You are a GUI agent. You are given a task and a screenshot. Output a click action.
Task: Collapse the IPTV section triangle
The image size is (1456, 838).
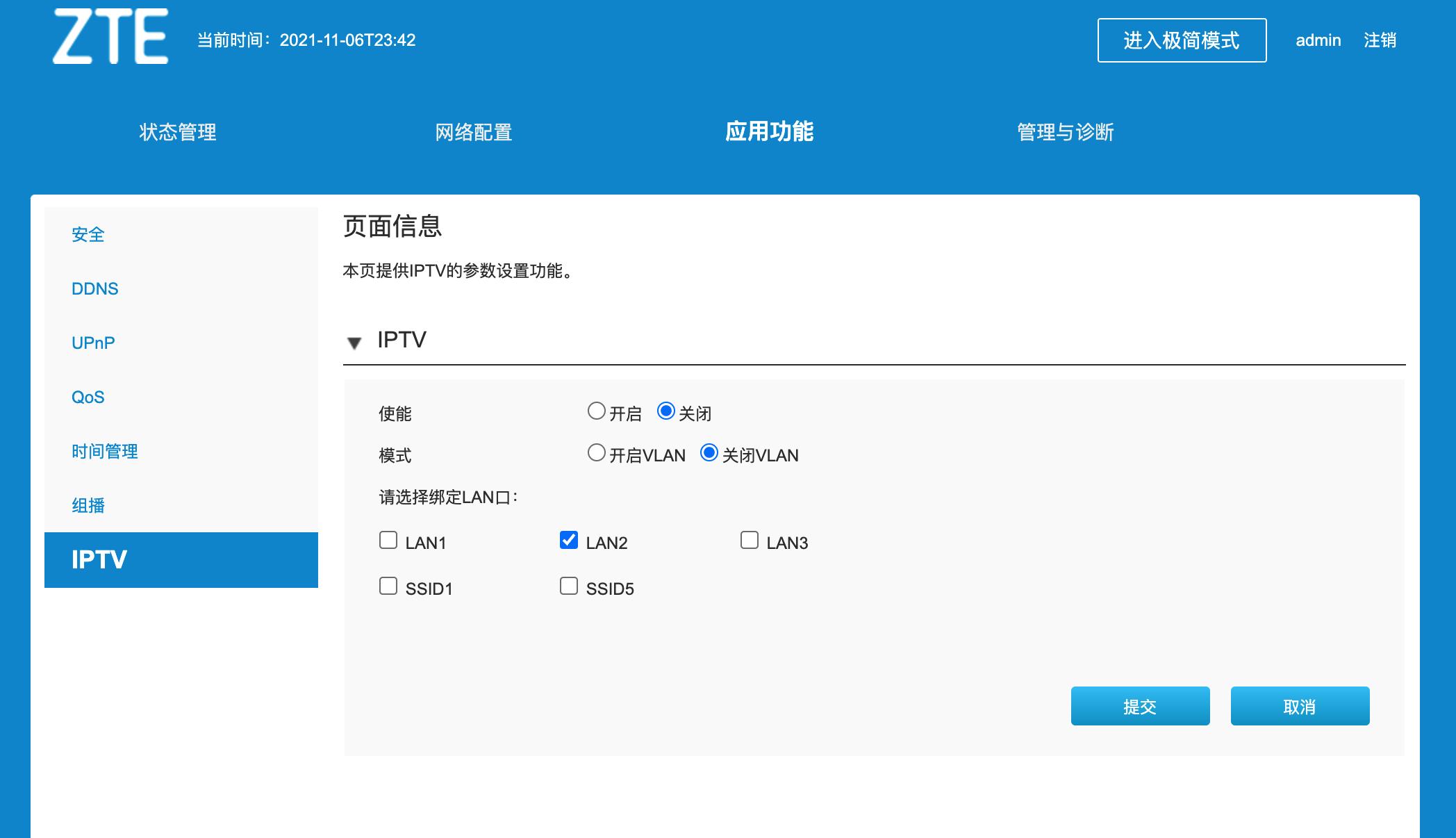coord(355,343)
